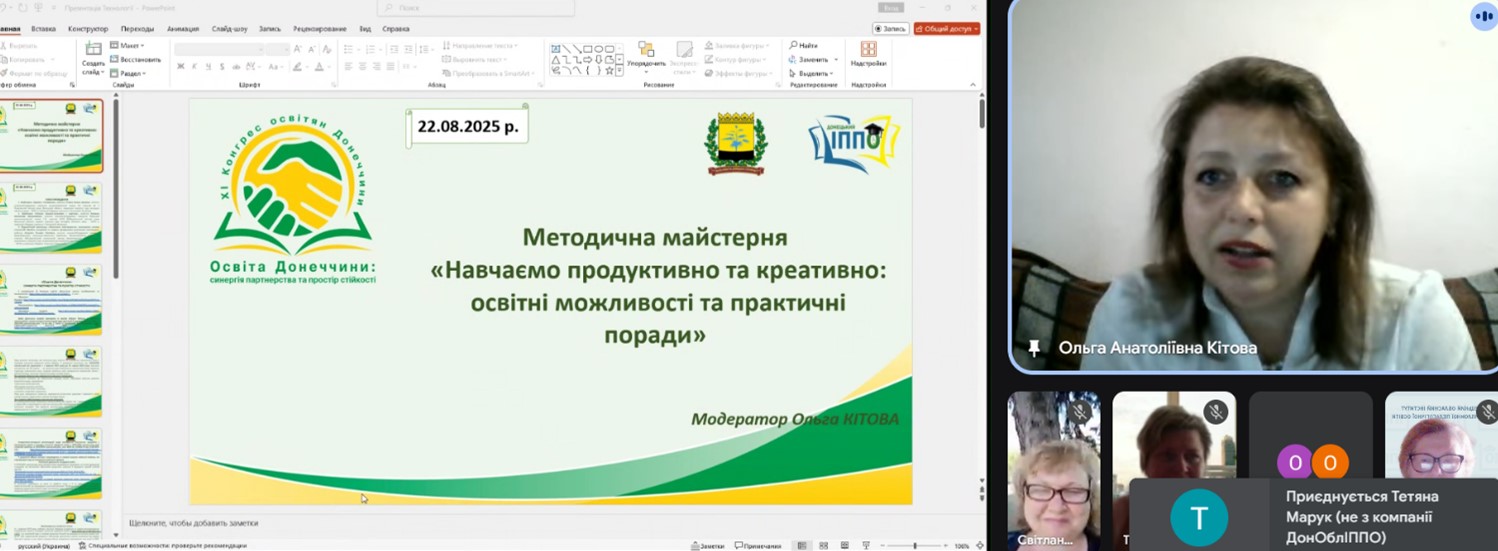Collapse the ribbon with the chevron
Screen dimensions: 1498x551
pyautogui.click(x=974, y=85)
